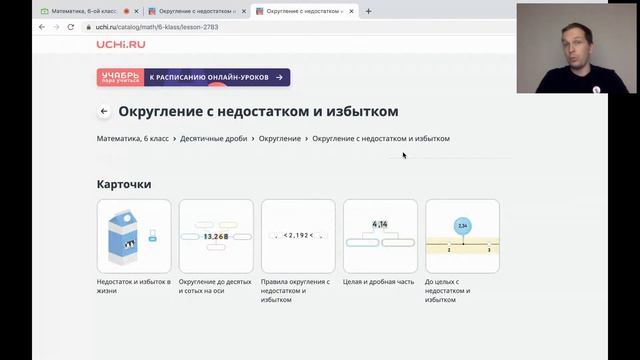Open the 13,268 number card thumbnail

click(216, 236)
